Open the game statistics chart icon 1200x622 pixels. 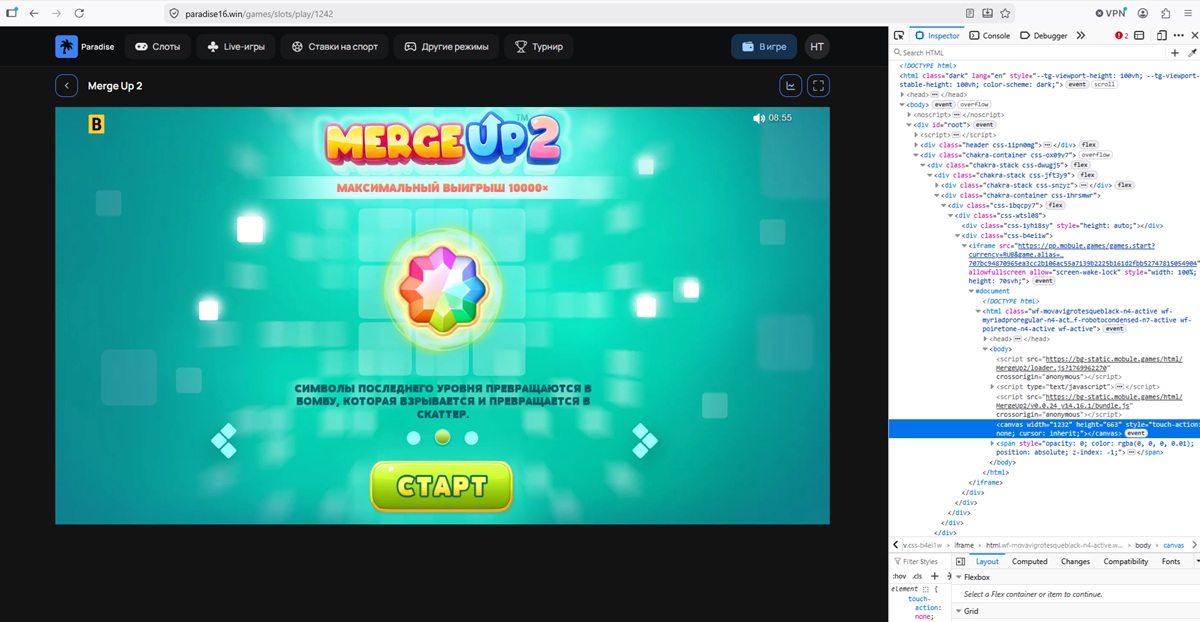coord(790,86)
